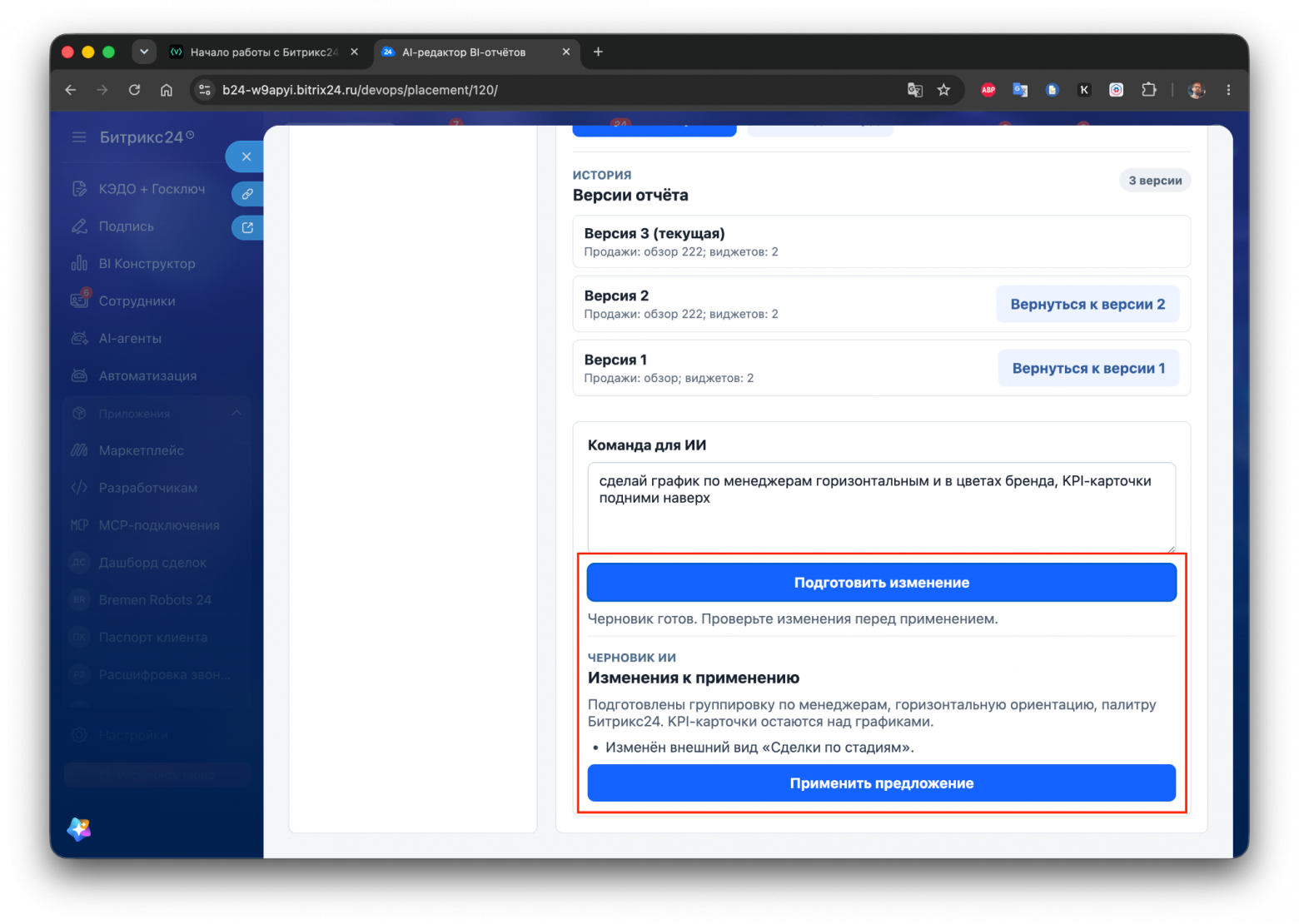Open Дашборд сделок app
1299x924 pixels.
tap(152, 563)
